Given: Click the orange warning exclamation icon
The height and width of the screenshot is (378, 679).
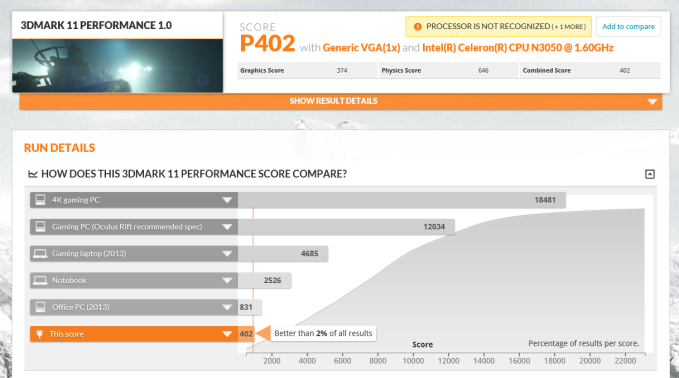Looking at the screenshot, I should (x=417, y=27).
